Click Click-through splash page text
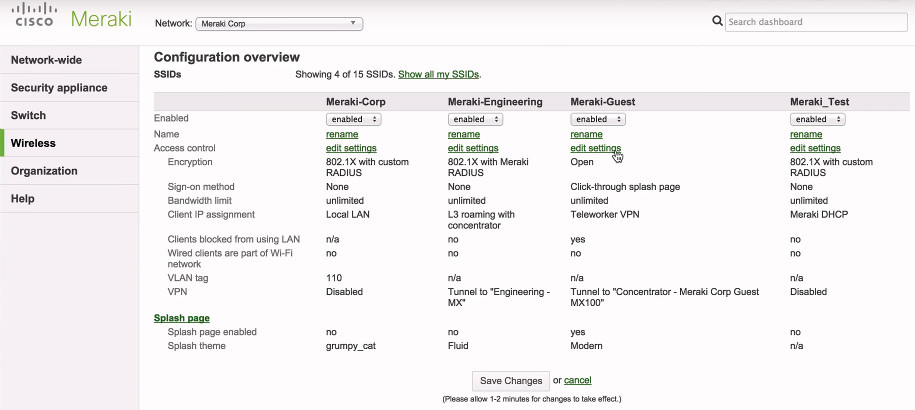 625,187
